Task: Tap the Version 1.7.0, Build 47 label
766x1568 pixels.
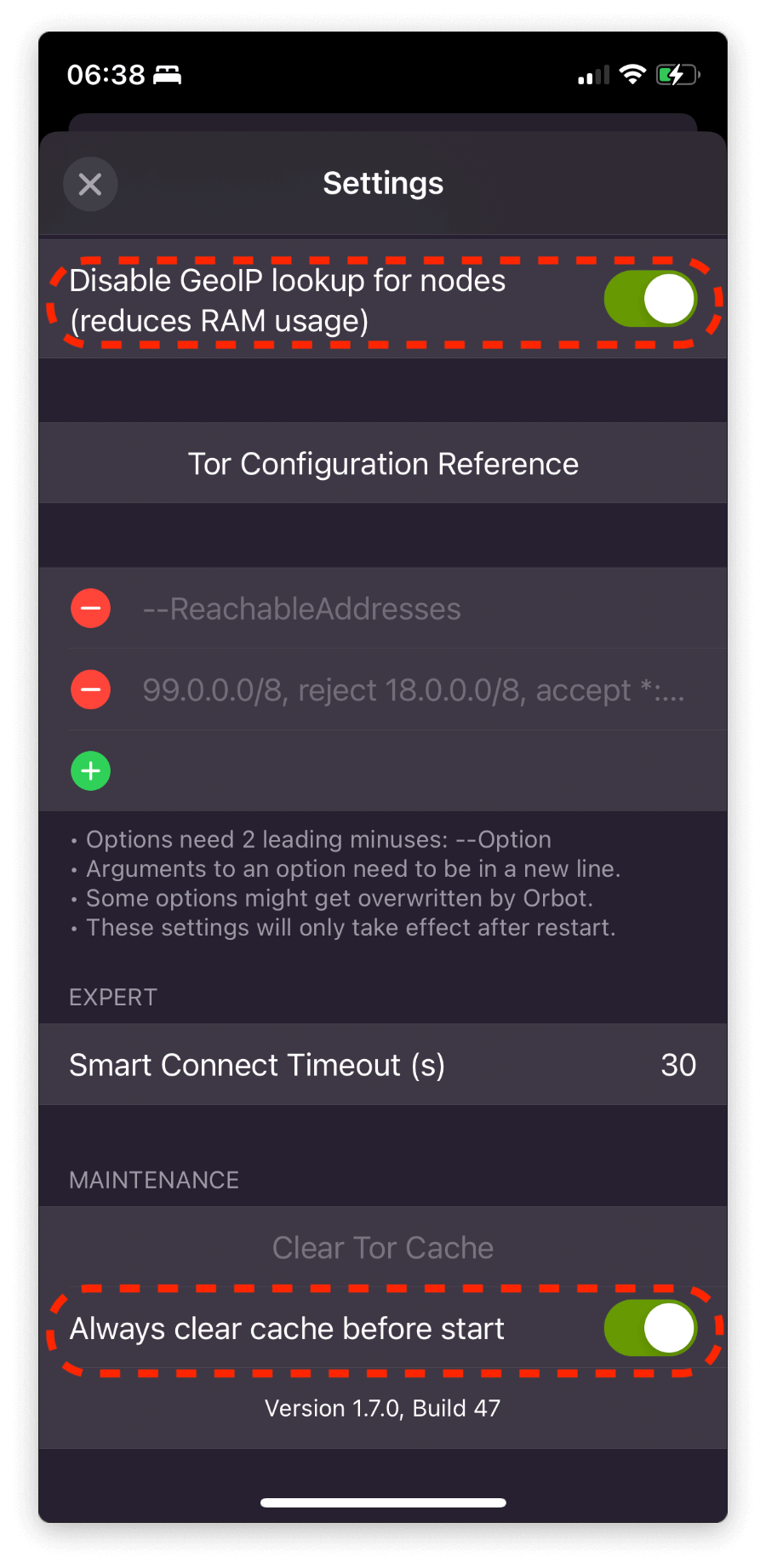Action: tap(383, 1408)
